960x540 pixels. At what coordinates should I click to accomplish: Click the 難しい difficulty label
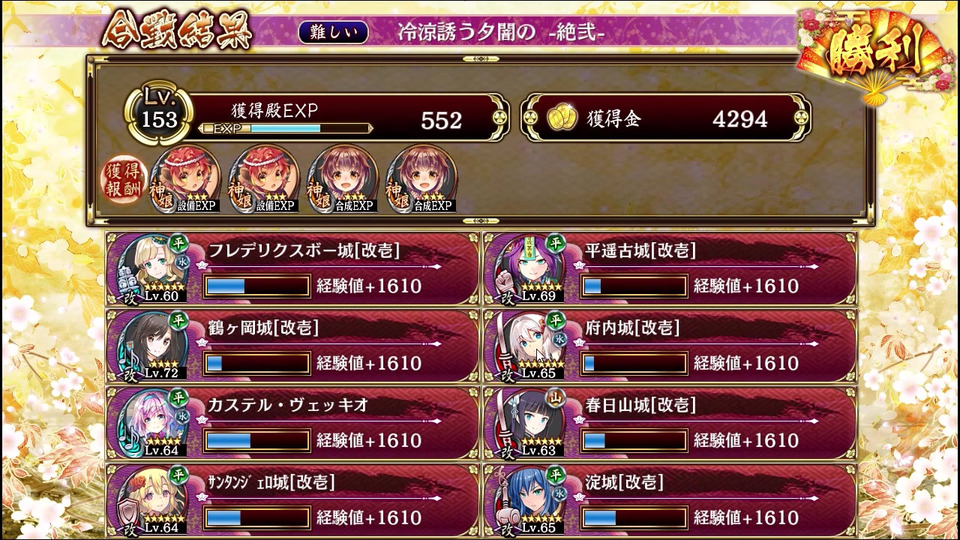click(334, 32)
